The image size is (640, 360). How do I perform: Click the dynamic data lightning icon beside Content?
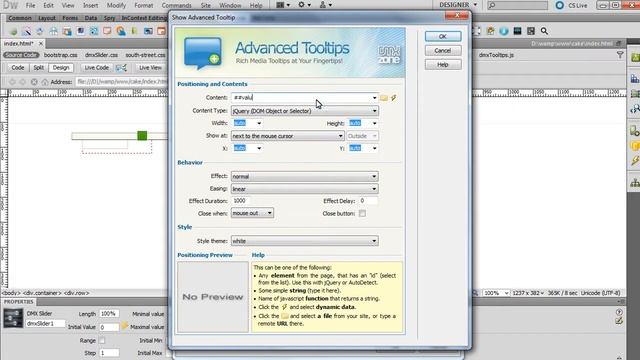pos(393,98)
